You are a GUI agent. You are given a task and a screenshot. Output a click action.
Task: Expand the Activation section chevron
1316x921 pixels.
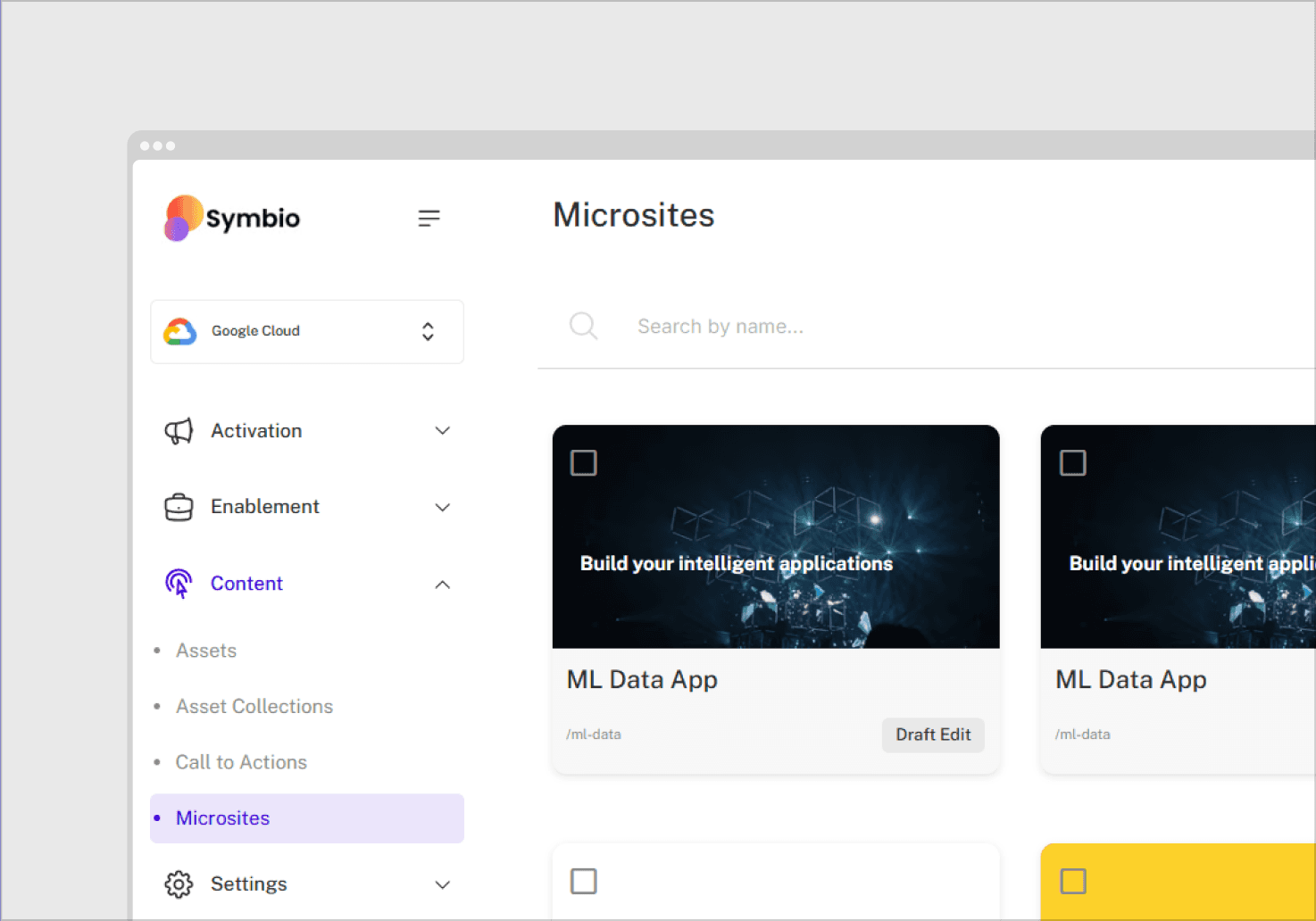click(x=442, y=431)
